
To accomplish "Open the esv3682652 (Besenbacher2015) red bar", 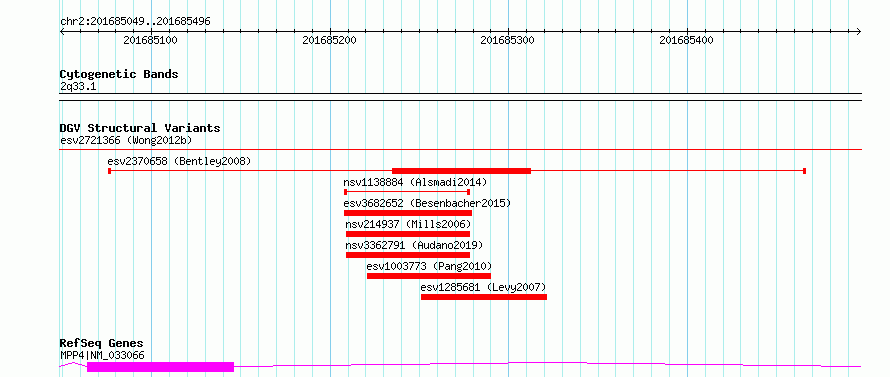I will tap(408, 213).
